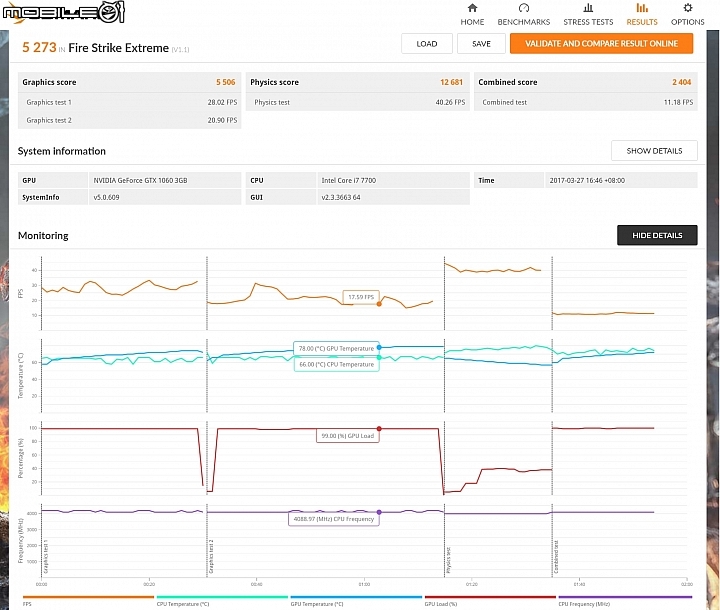This screenshot has height=610, width=720.
Task: Click the SAVE button
Action: 481,44
